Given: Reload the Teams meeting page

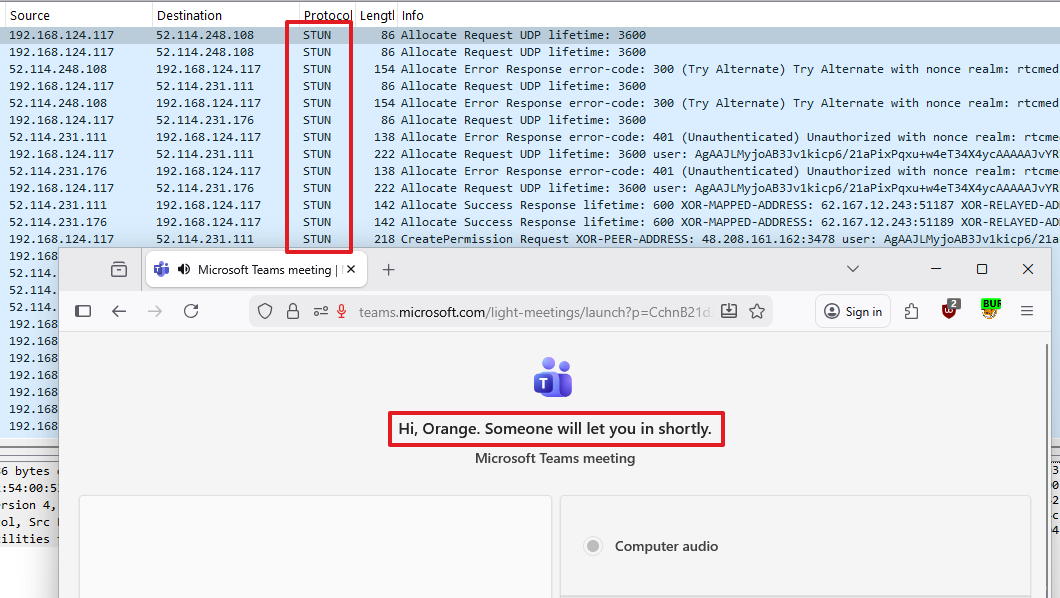Looking at the screenshot, I should coord(191,311).
